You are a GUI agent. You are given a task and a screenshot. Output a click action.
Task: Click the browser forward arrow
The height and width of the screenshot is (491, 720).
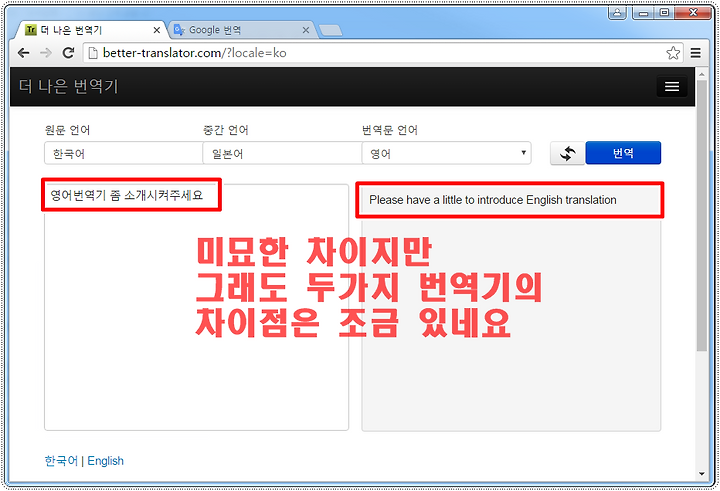[46, 53]
